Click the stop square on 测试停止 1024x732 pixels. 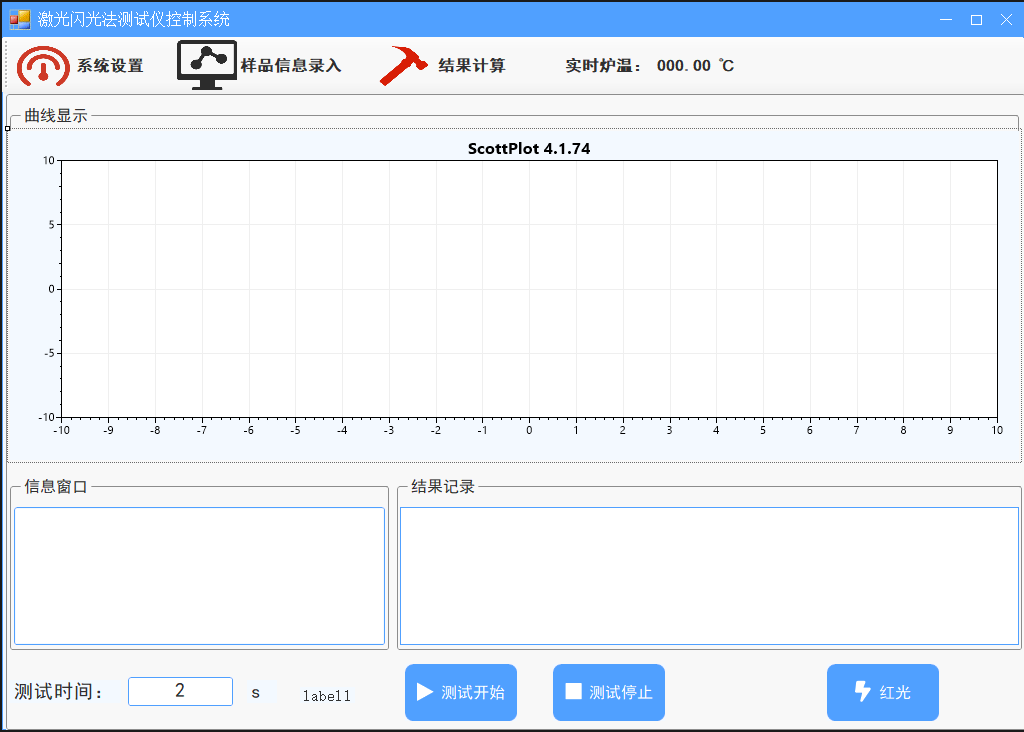[x=573, y=692]
